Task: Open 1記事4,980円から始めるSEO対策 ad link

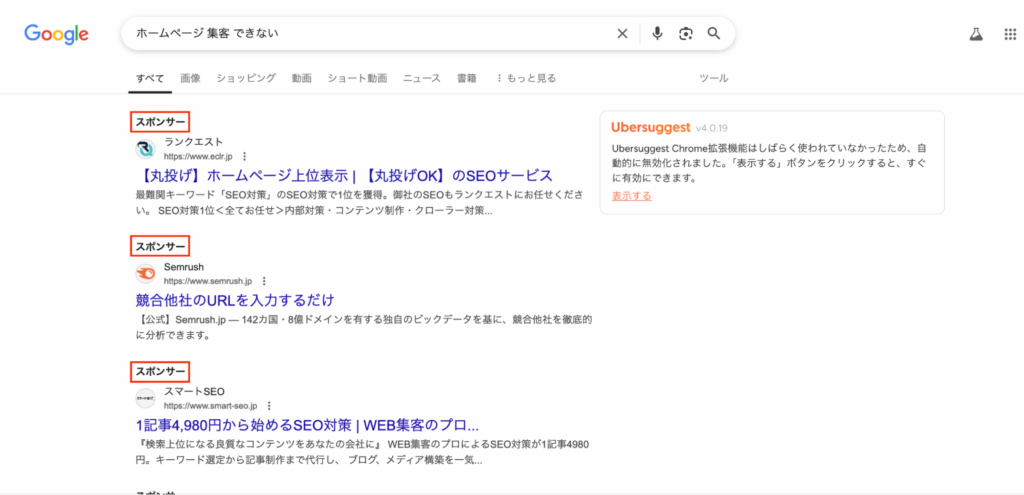Action: [x=308, y=425]
